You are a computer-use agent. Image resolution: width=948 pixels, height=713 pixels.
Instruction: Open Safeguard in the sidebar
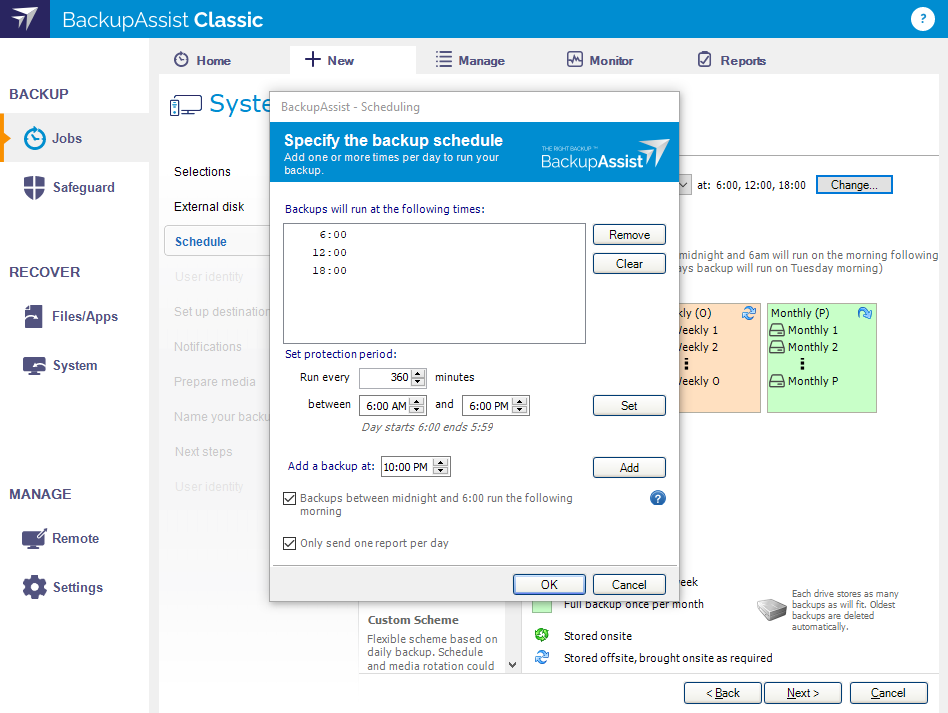coord(74,187)
